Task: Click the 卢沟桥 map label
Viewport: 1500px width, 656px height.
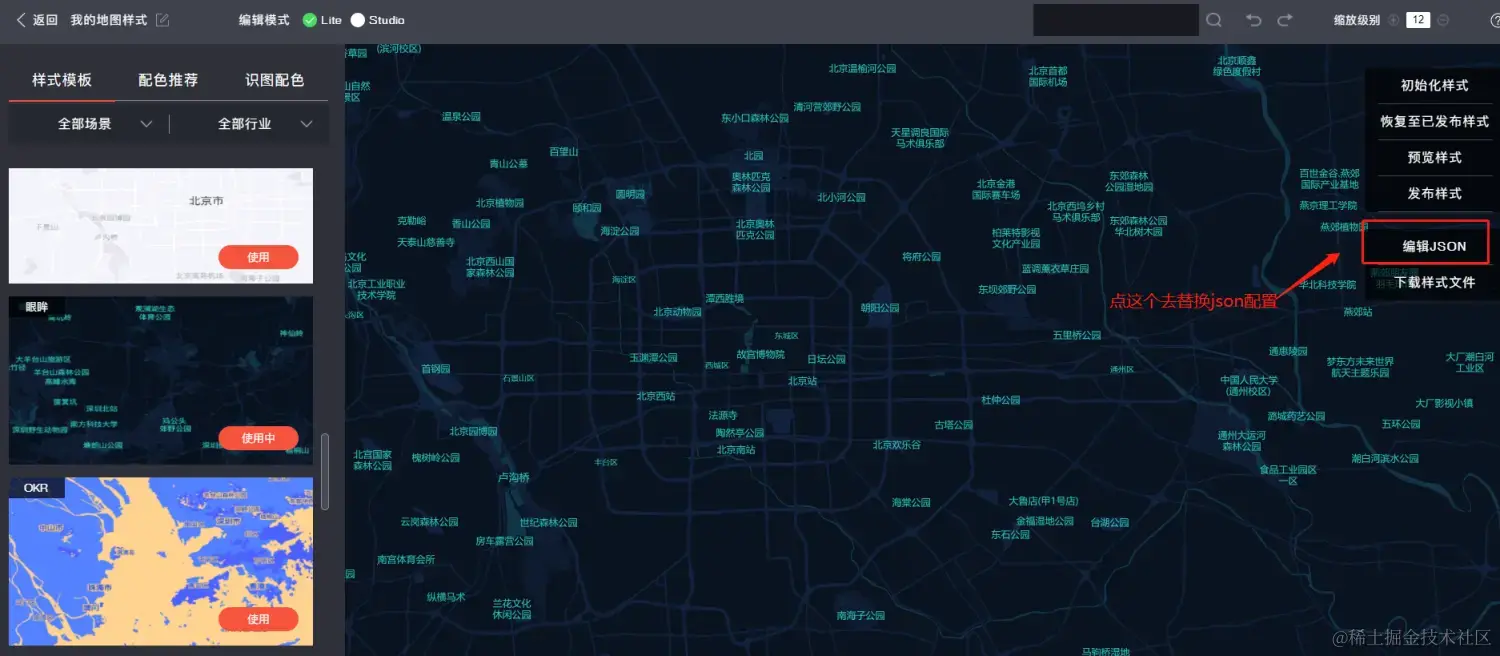Action: coord(513,478)
